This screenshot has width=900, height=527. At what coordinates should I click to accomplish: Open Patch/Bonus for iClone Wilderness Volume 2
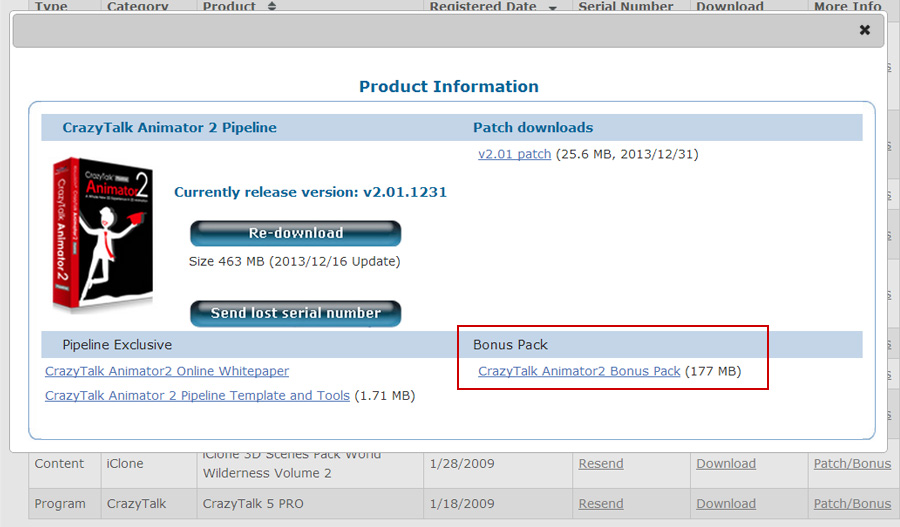pos(852,463)
